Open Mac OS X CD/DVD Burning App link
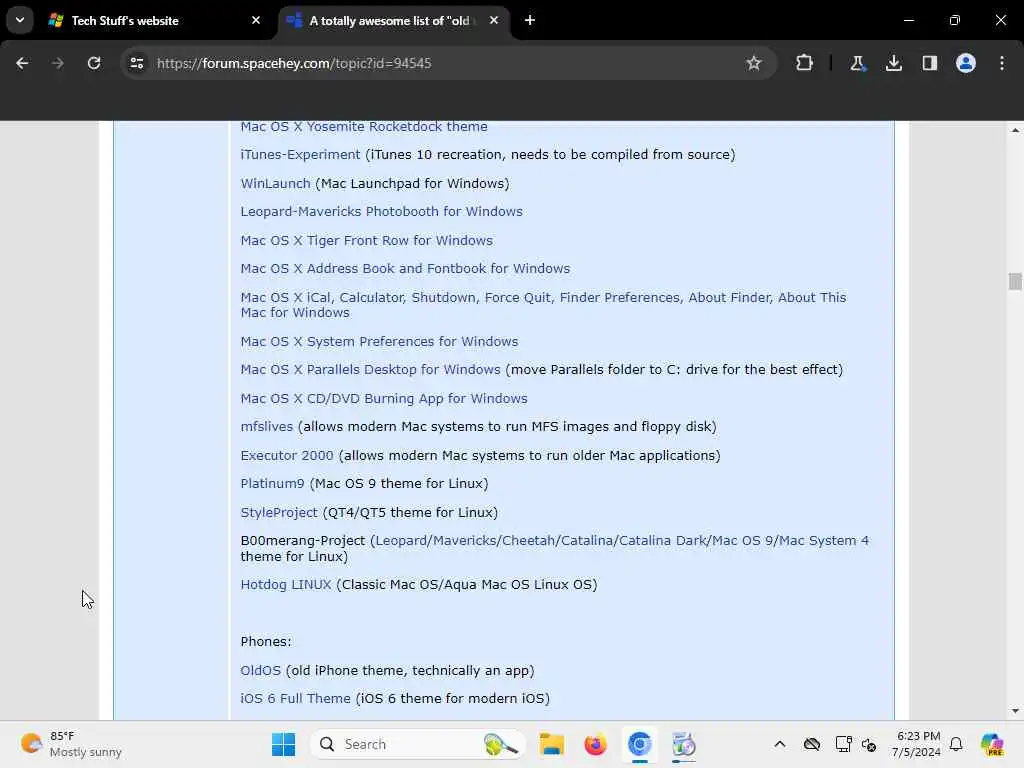Screen dimensions: 1024x768 coord(383,398)
